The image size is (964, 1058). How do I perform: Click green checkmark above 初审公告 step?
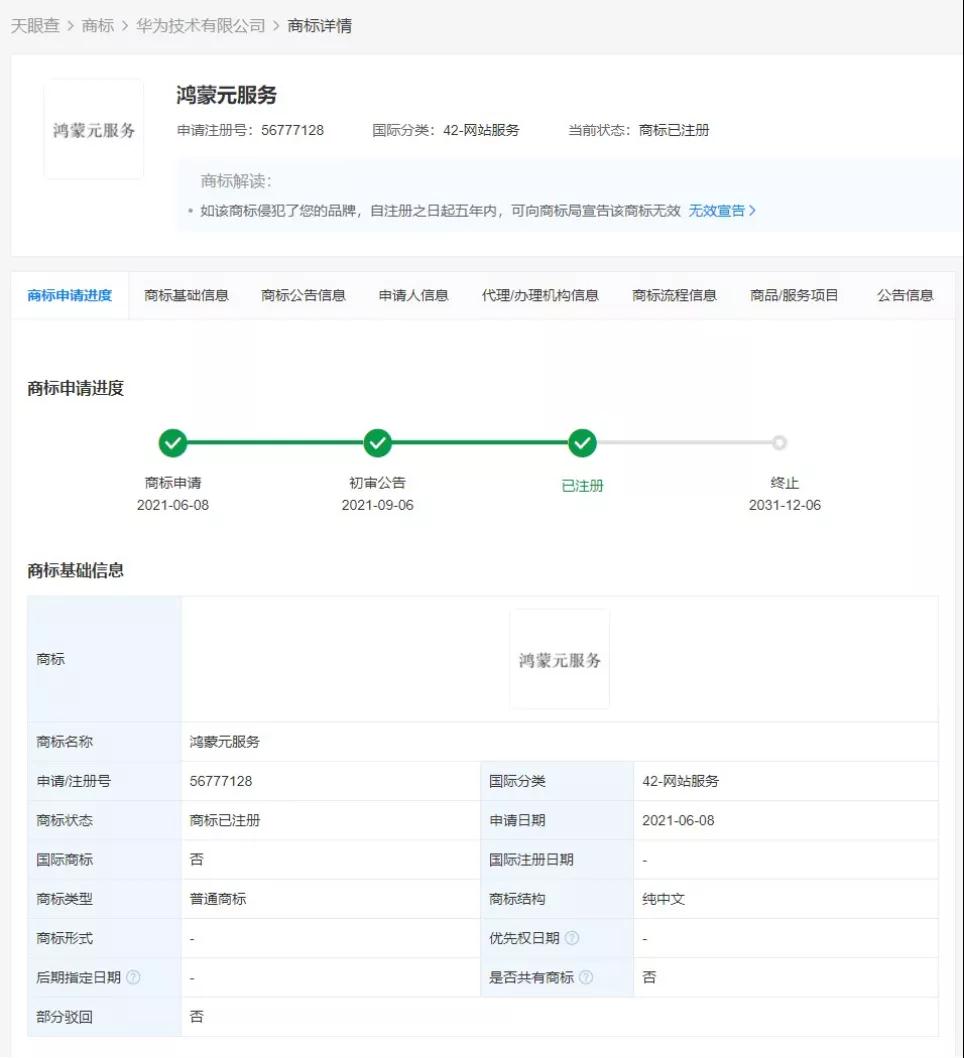377,443
